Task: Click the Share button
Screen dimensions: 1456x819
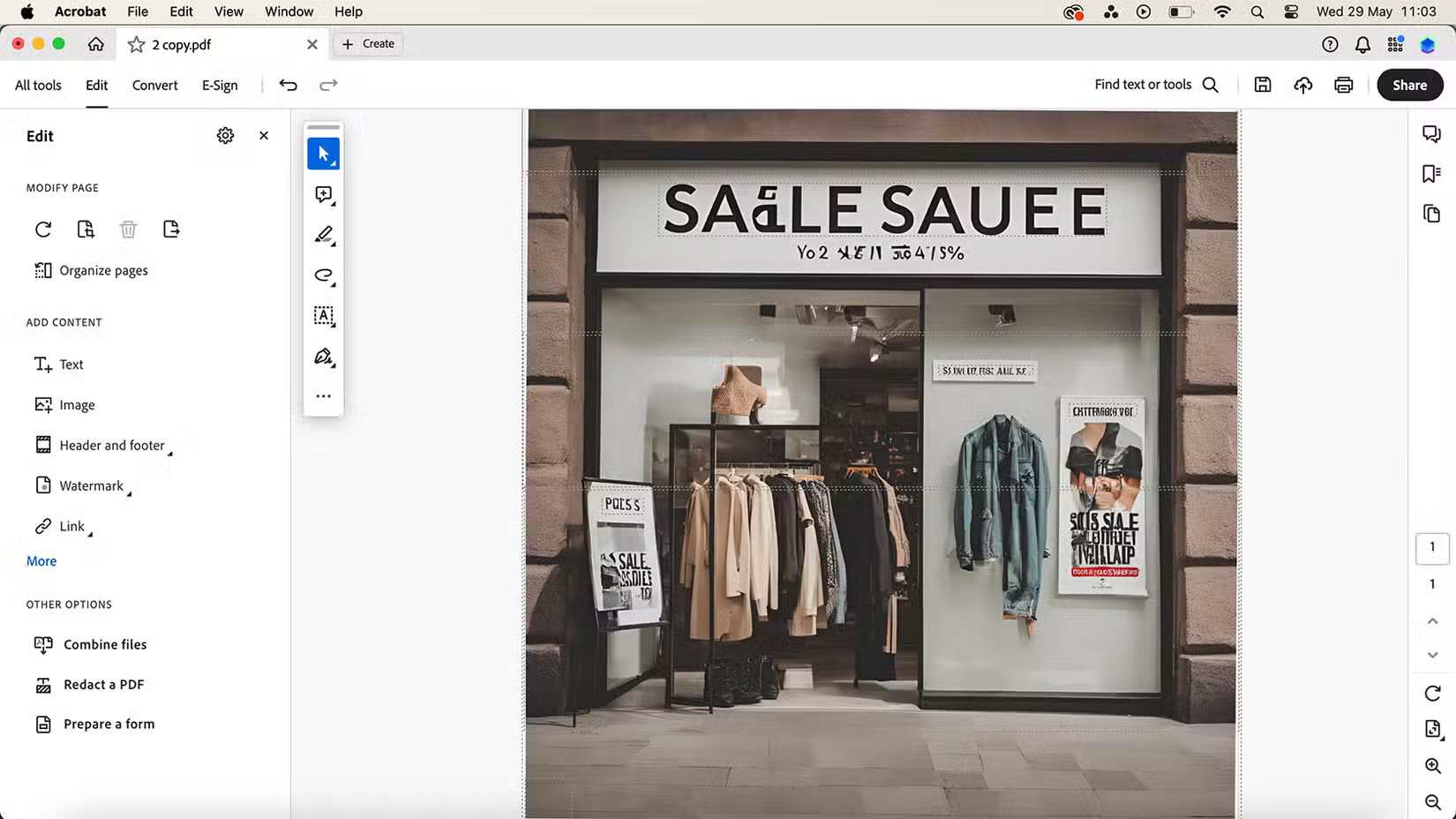Action: (x=1409, y=85)
